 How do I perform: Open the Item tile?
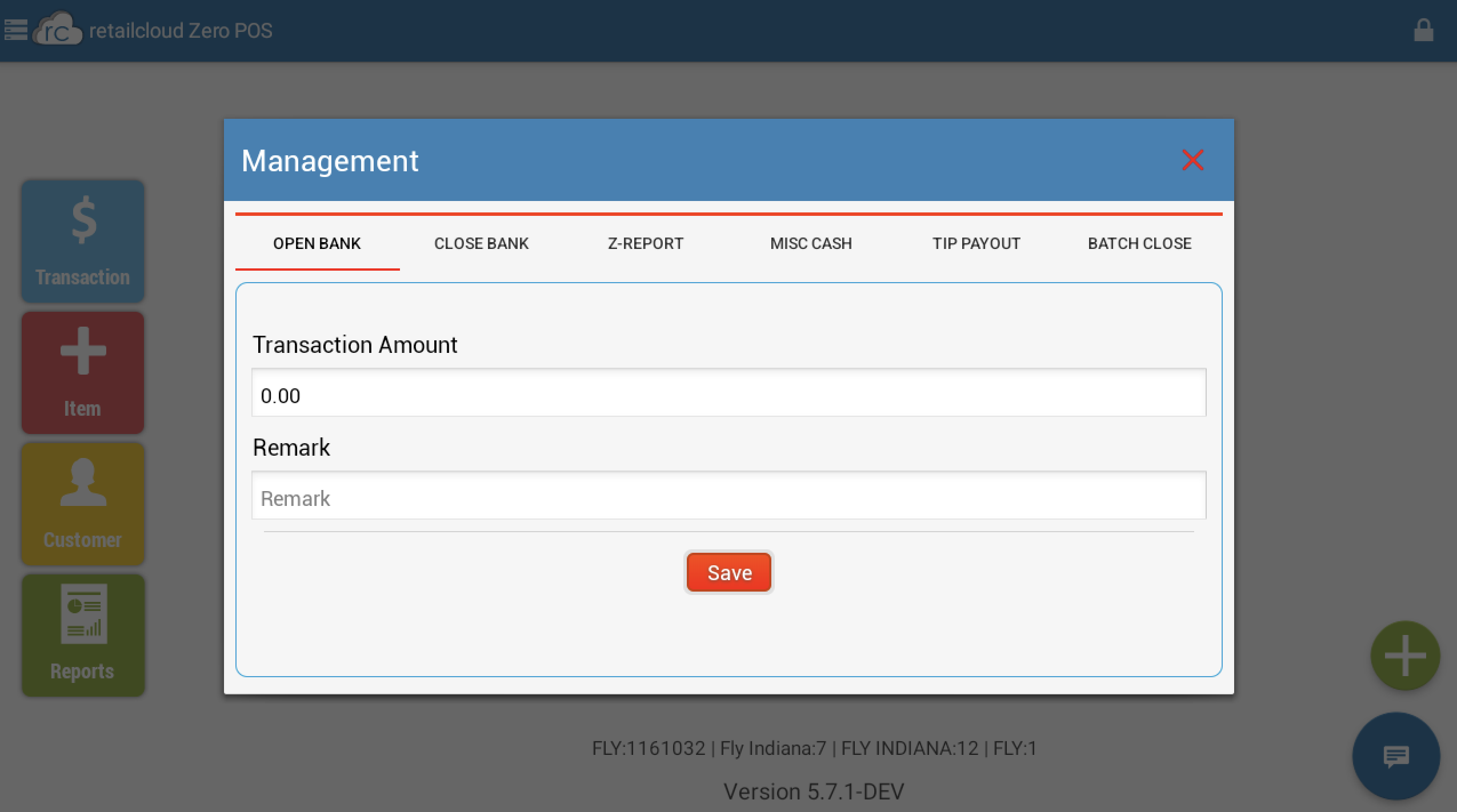[83, 372]
